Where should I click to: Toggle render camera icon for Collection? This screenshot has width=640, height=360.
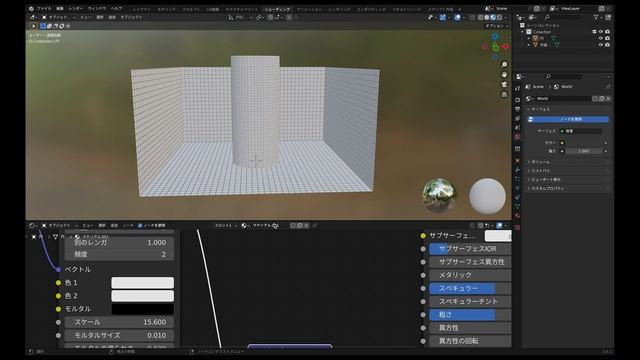coord(607,31)
